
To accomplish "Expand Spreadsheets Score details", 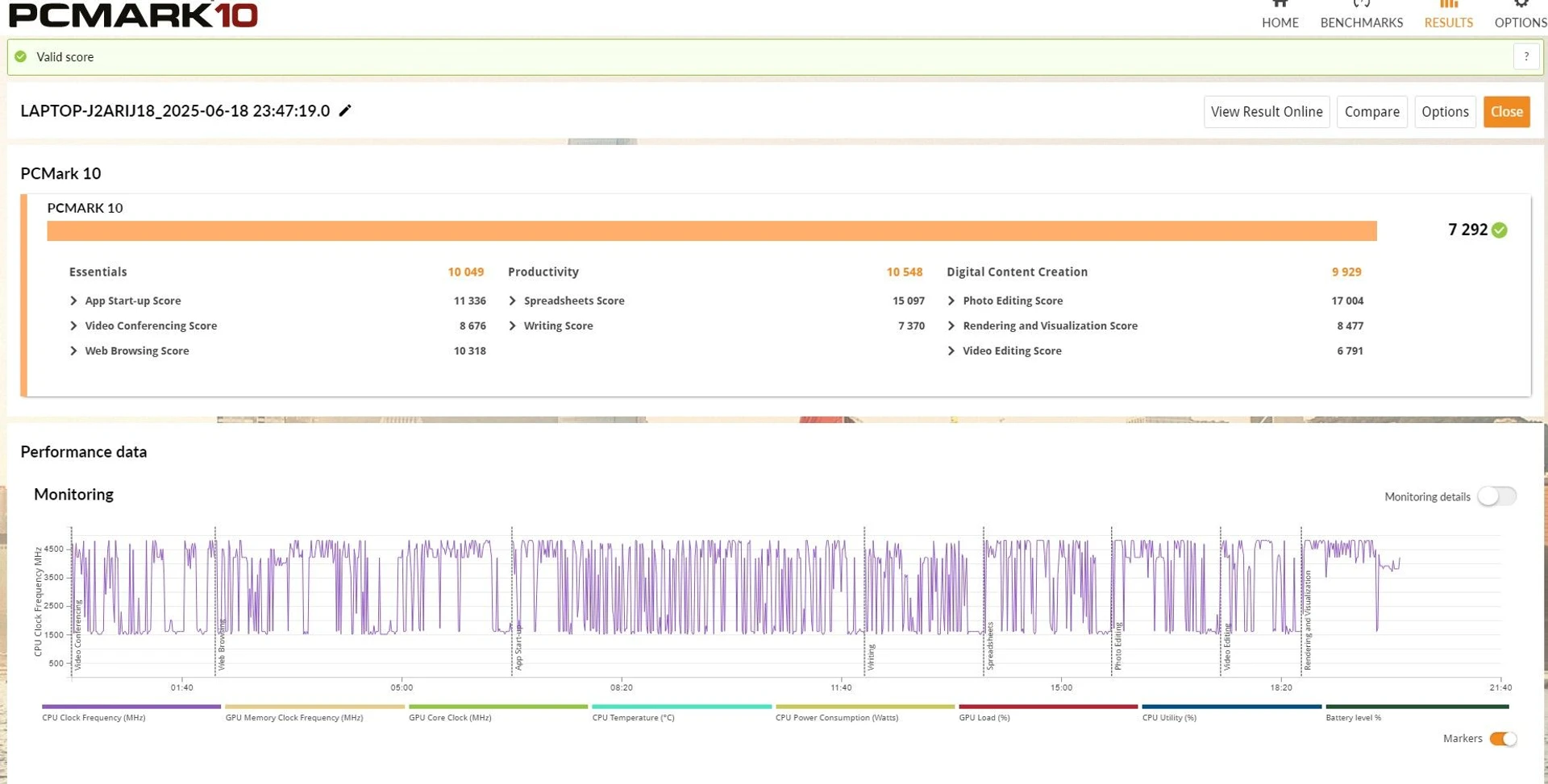I will [513, 301].
